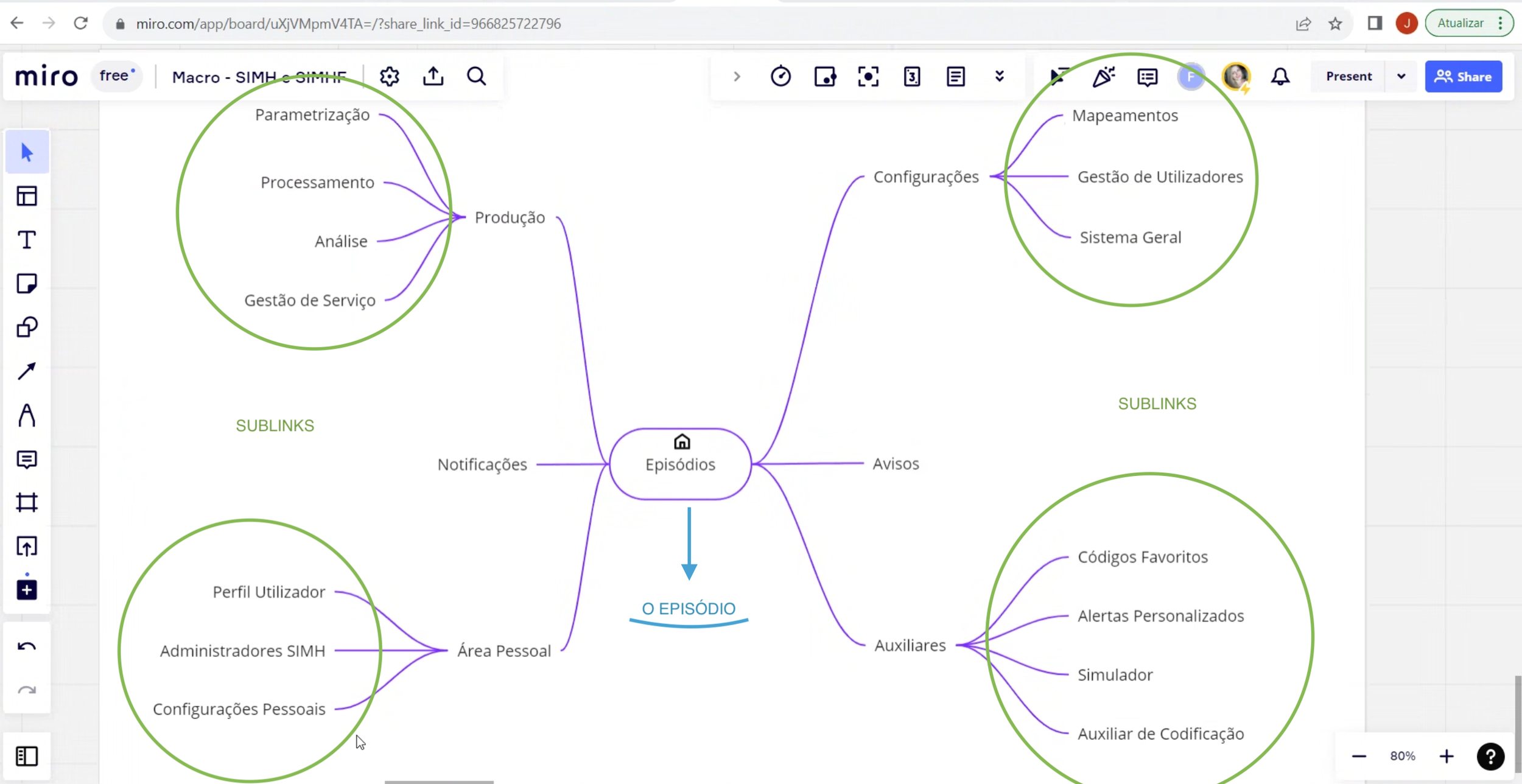Toggle the comments chat panel
This screenshot has width=1522, height=784.
[1147, 77]
